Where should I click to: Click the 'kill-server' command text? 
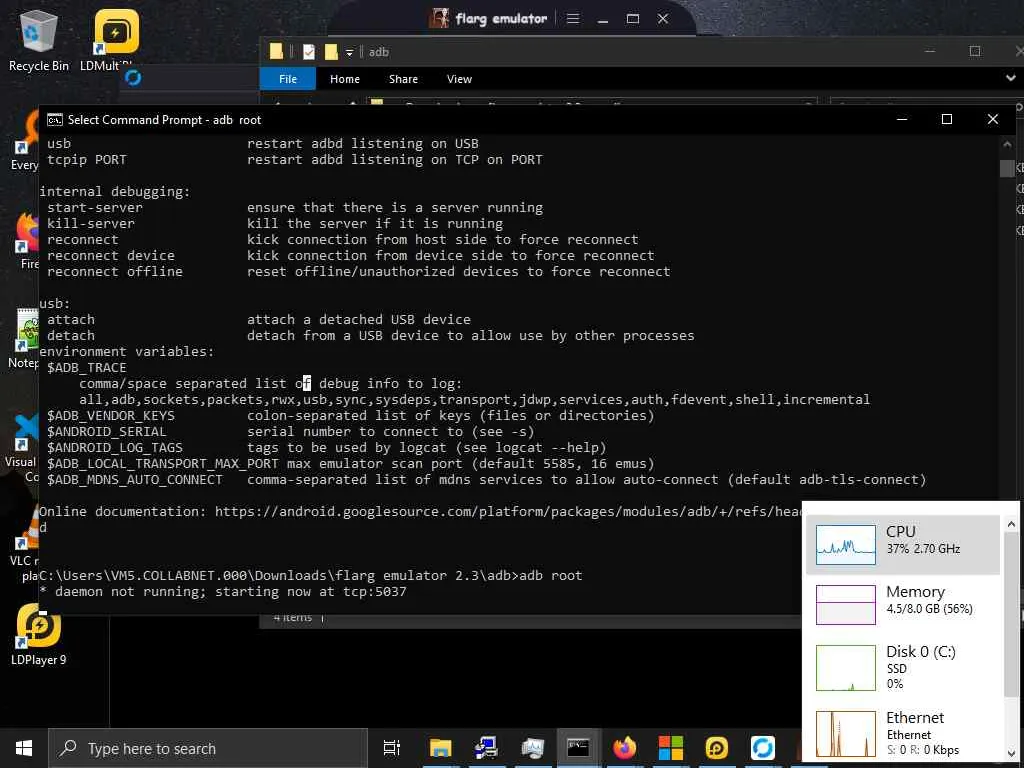click(91, 223)
